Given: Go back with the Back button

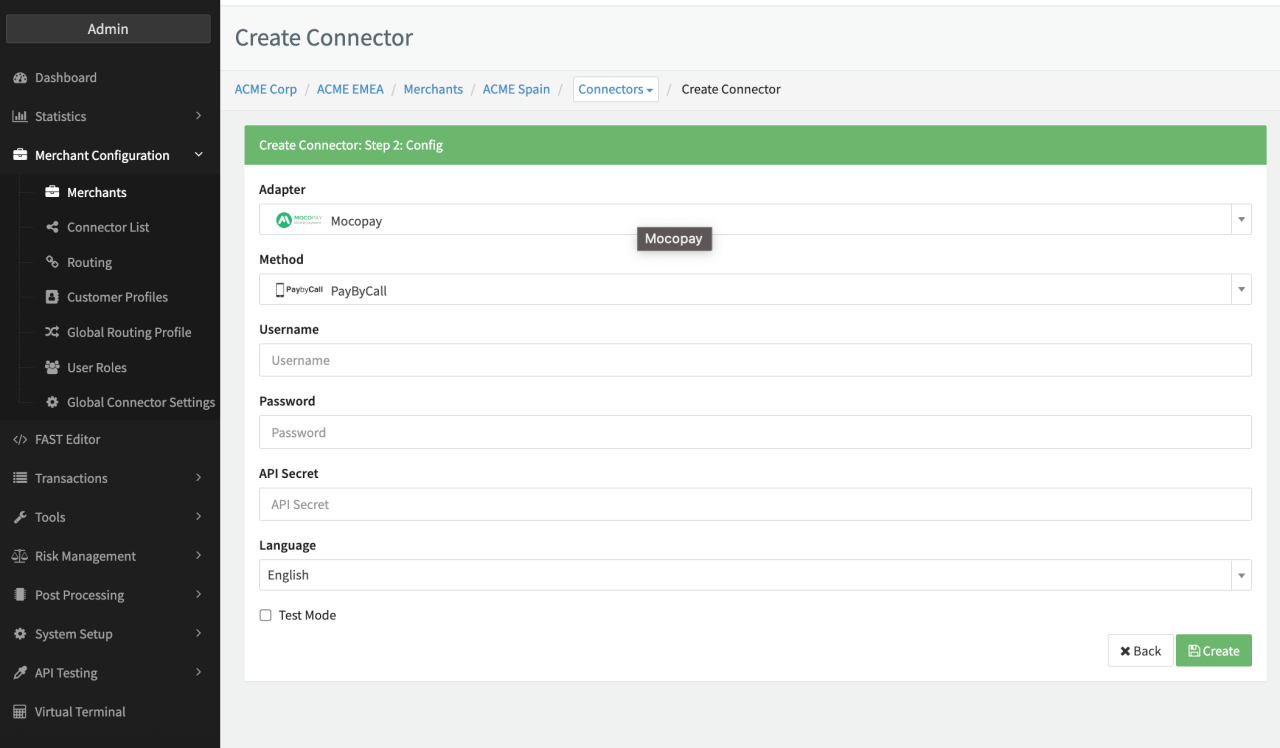Looking at the screenshot, I should point(1140,651).
